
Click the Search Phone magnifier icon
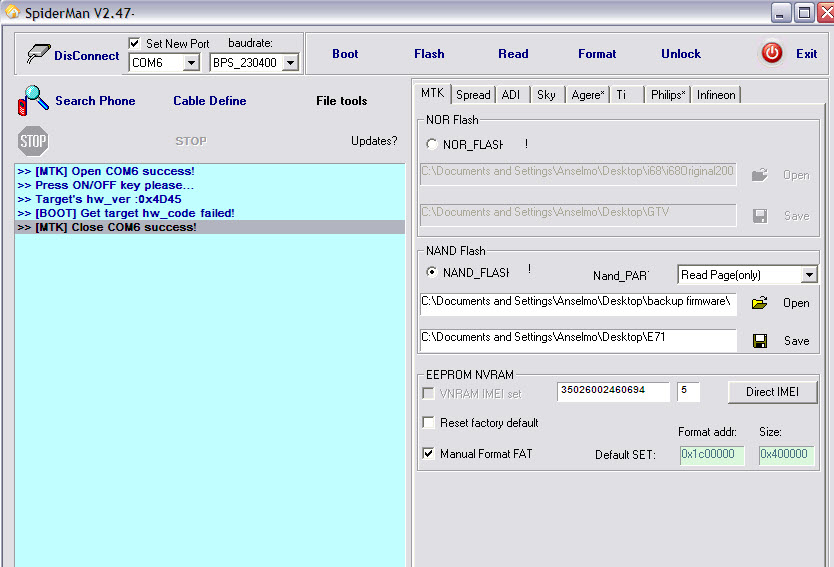coord(32,100)
